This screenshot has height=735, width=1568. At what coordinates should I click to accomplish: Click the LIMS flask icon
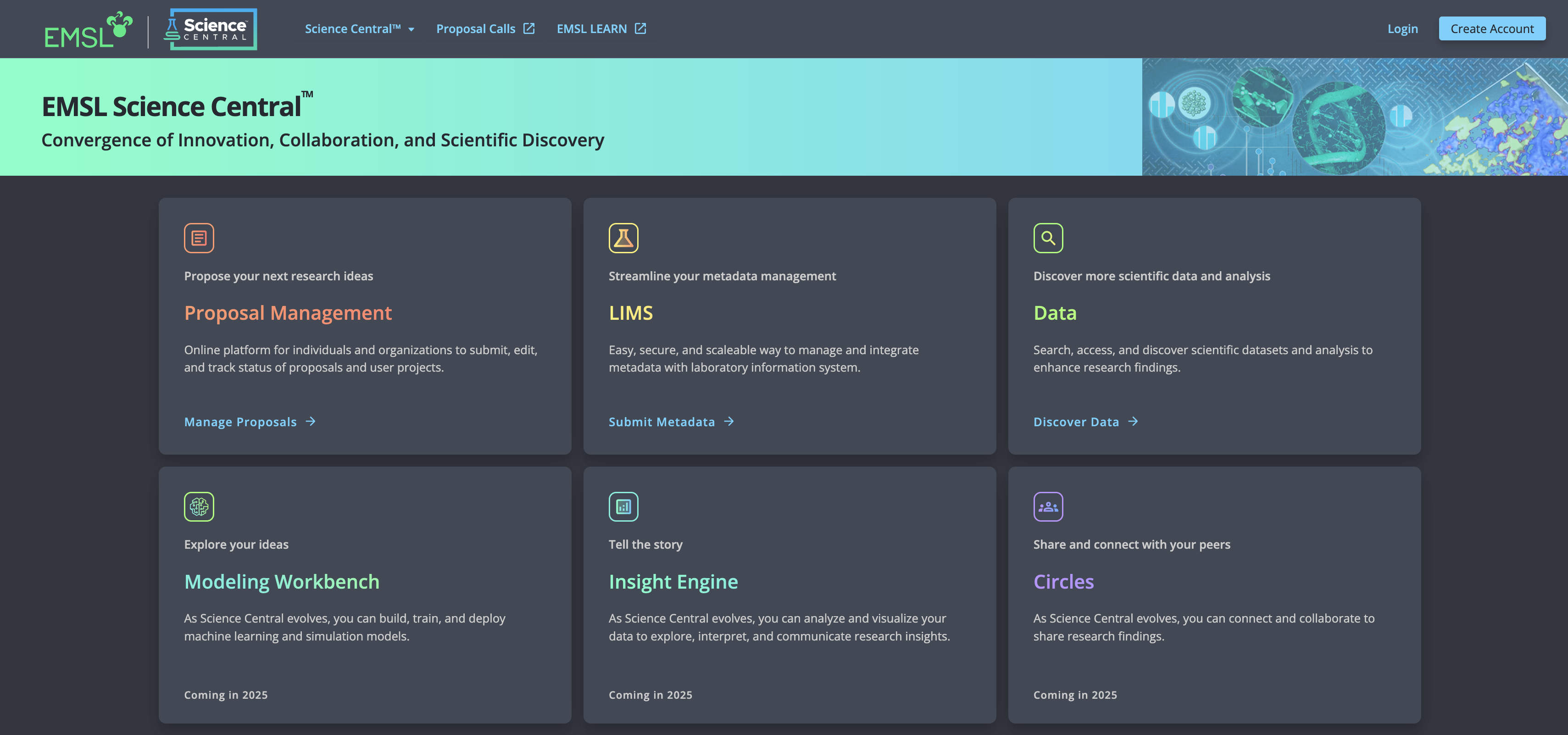click(x=623, y=238)
